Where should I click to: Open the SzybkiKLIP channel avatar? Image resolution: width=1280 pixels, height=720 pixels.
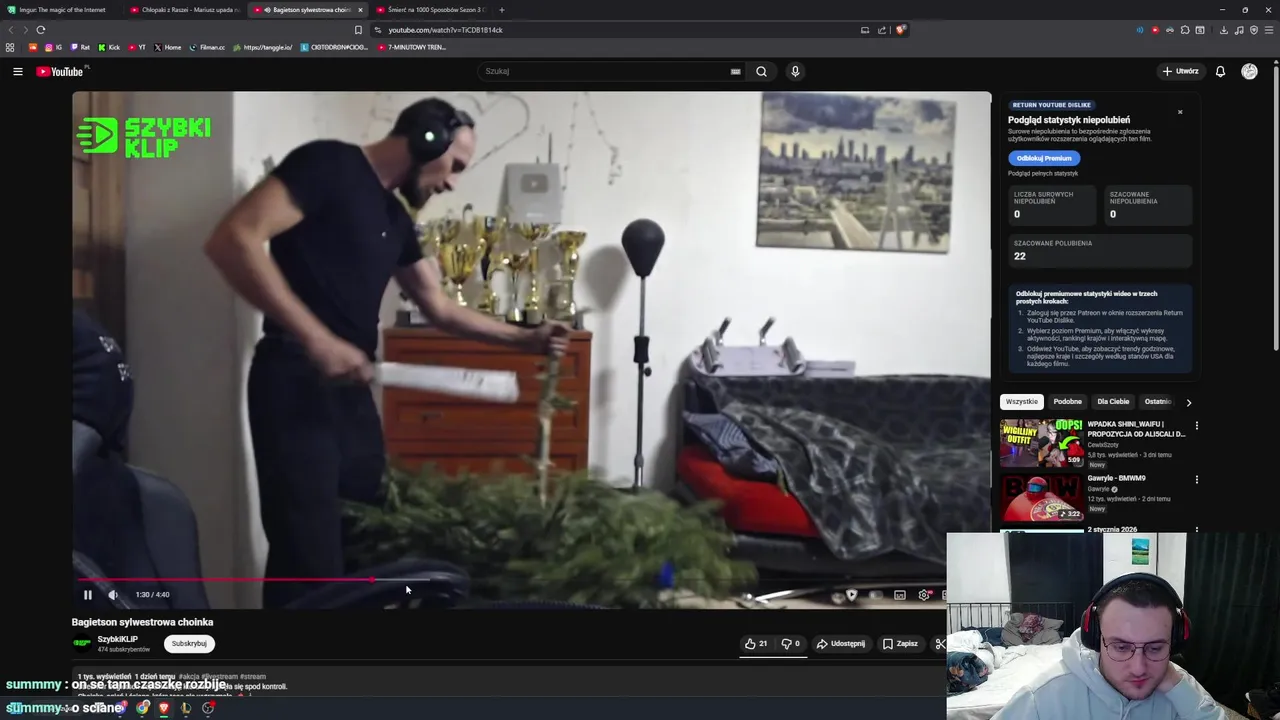click(82, 643)
